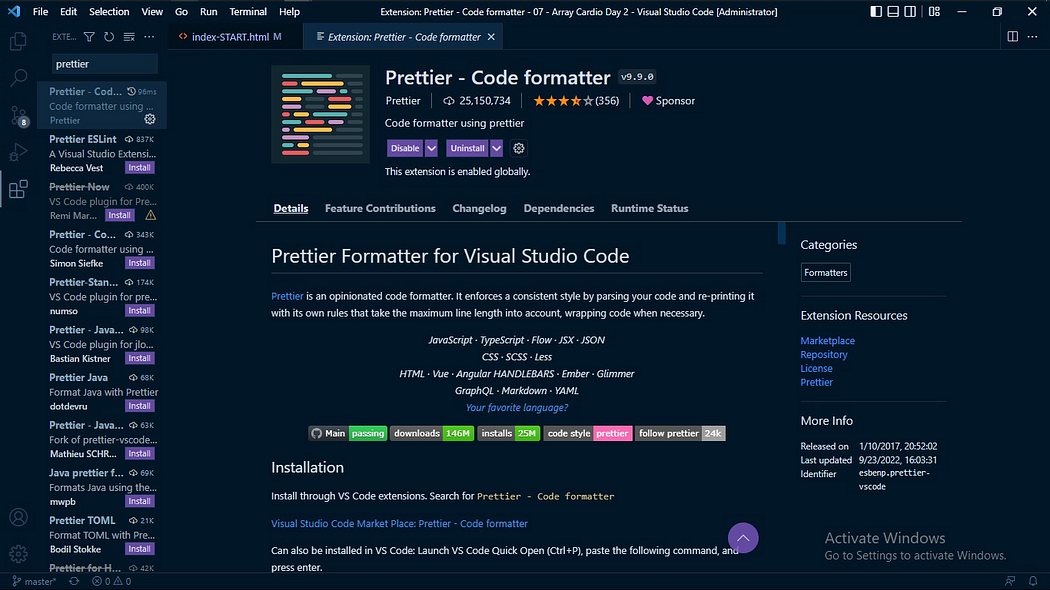Open the Repository resource link
Screen dimensions: 1050x590
click(x=824, y=354)
